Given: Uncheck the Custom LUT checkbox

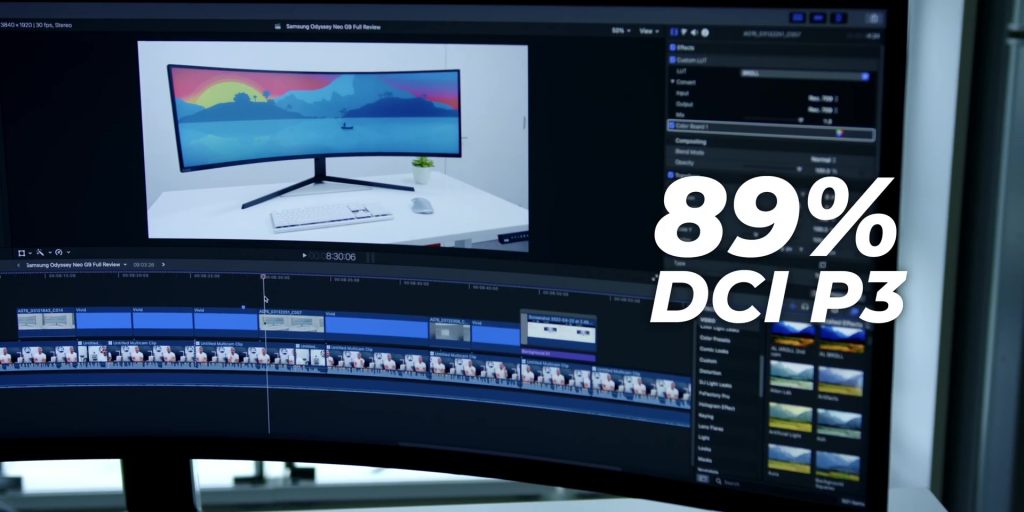Looking at the screenshot, I should (672, 59).
